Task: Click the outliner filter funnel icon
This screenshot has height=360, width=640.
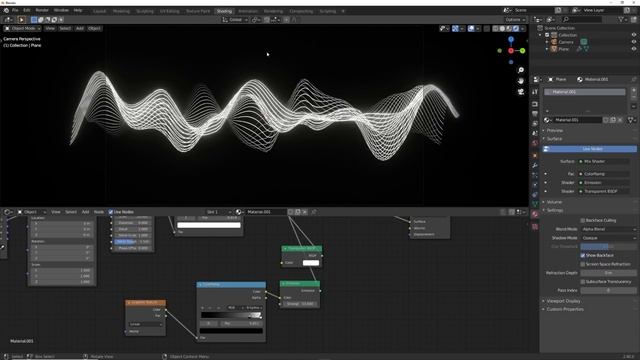Action: [x=621, y=19]
